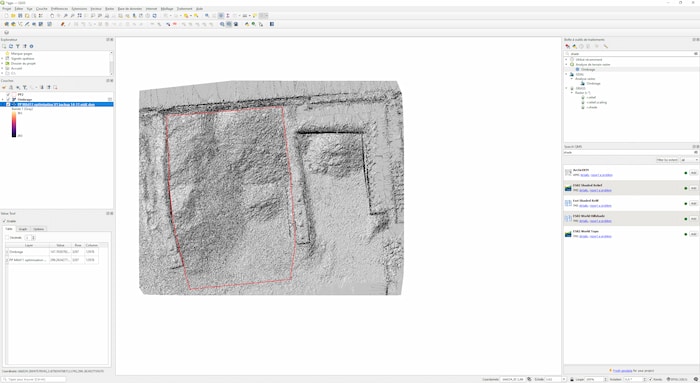Click the Save project icon
Viewport: 700px width, 383px height.
click(x=20, y=16)
